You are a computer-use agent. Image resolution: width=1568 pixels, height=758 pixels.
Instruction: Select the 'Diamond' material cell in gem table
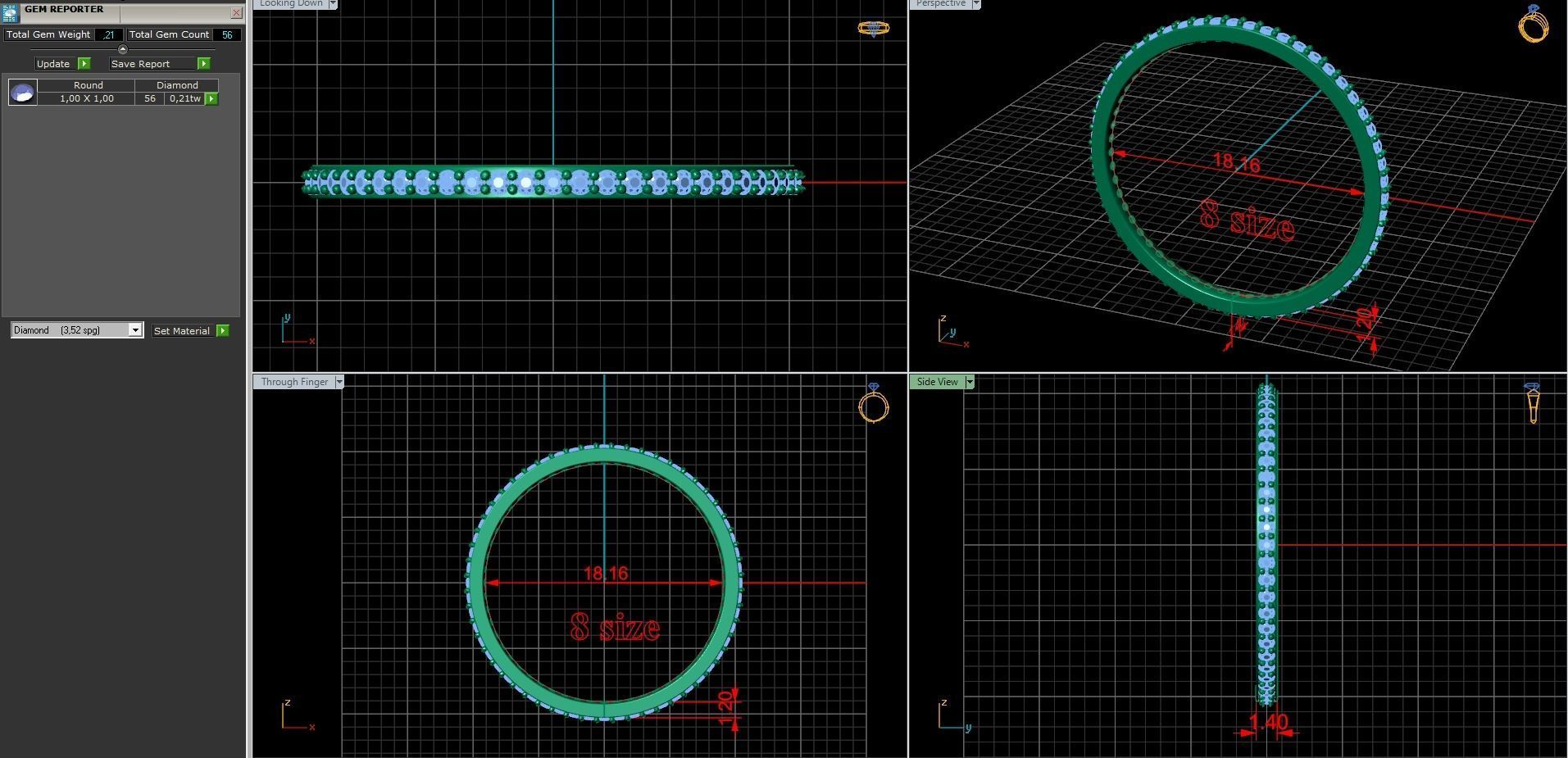point(177,85)
